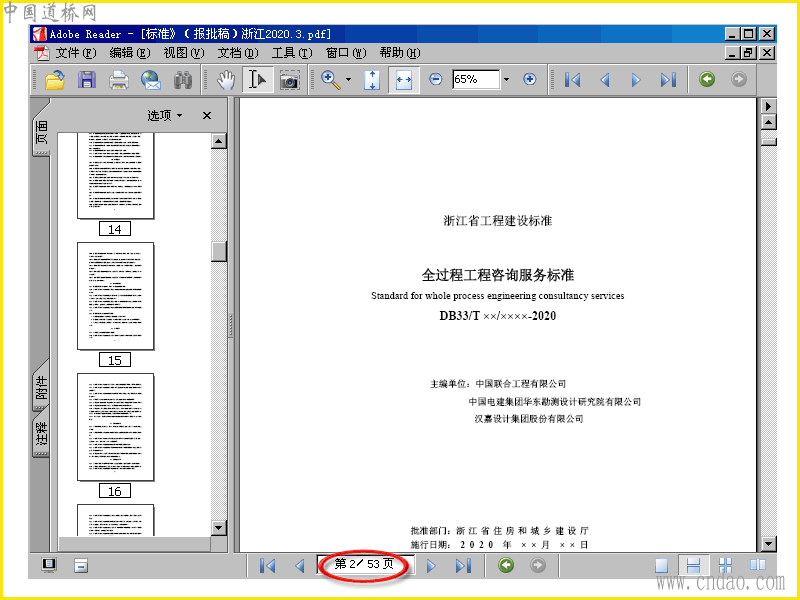
Task: Go to next page in bottom bar
Action: [431, 566]
